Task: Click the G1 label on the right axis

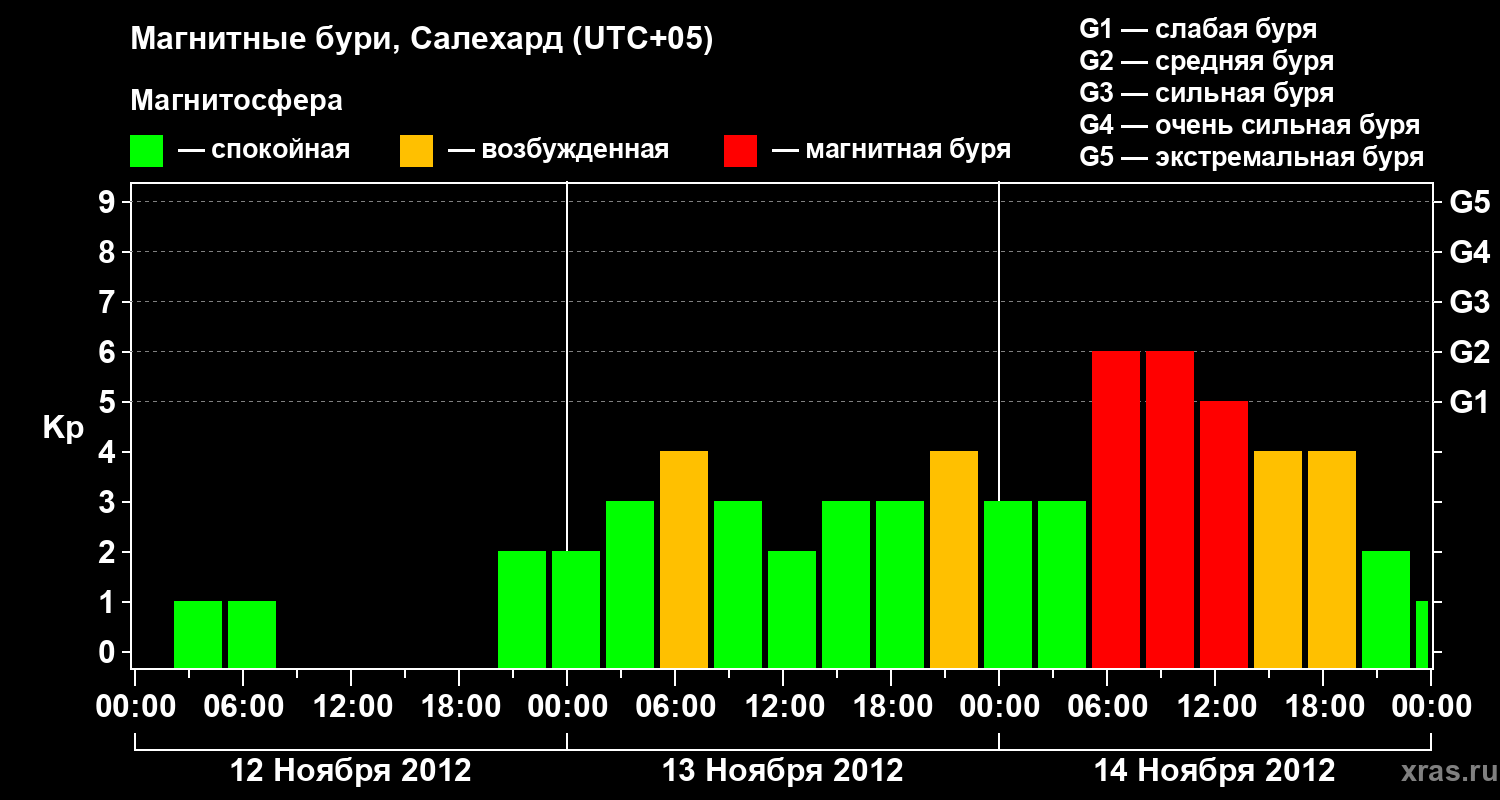Action: (1469, 402)
